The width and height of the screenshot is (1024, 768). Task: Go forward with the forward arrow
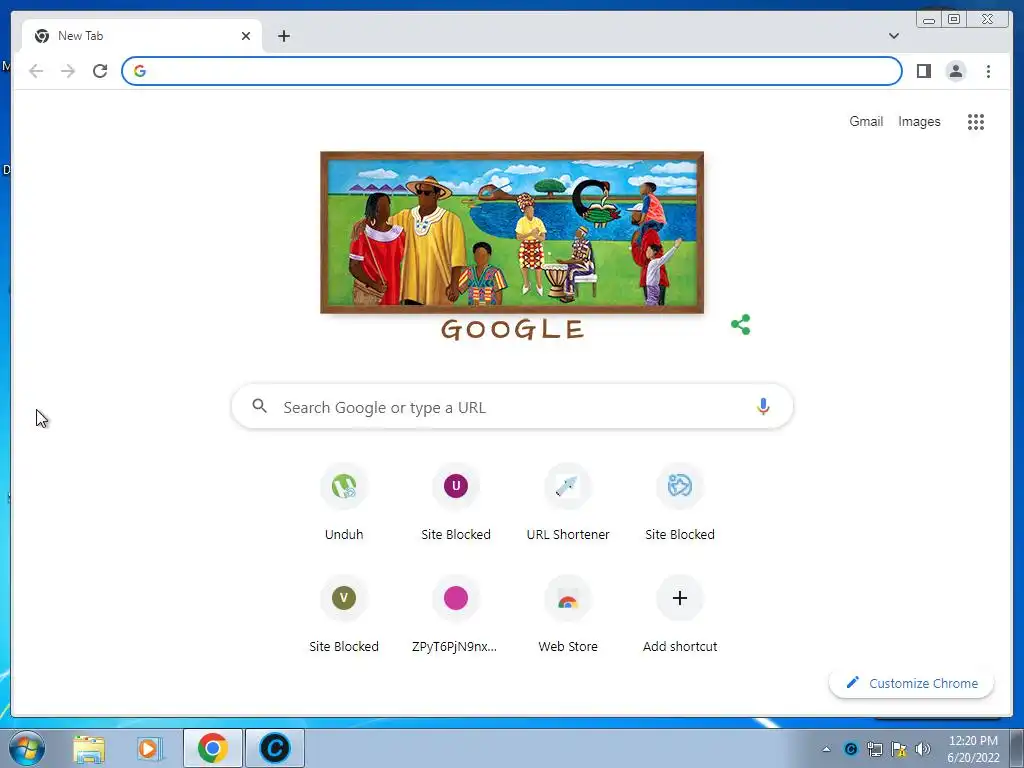click(68, 71)
